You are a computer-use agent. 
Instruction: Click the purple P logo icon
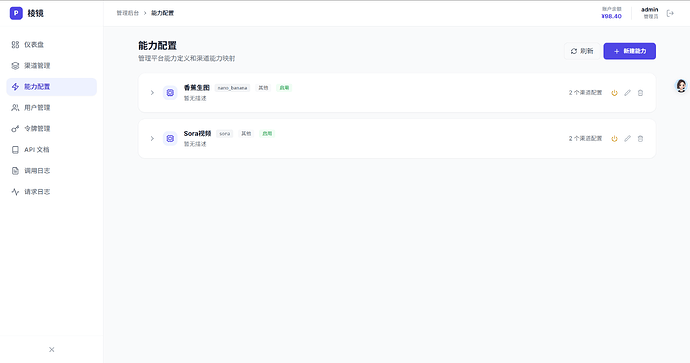click(x=16, y=13)
